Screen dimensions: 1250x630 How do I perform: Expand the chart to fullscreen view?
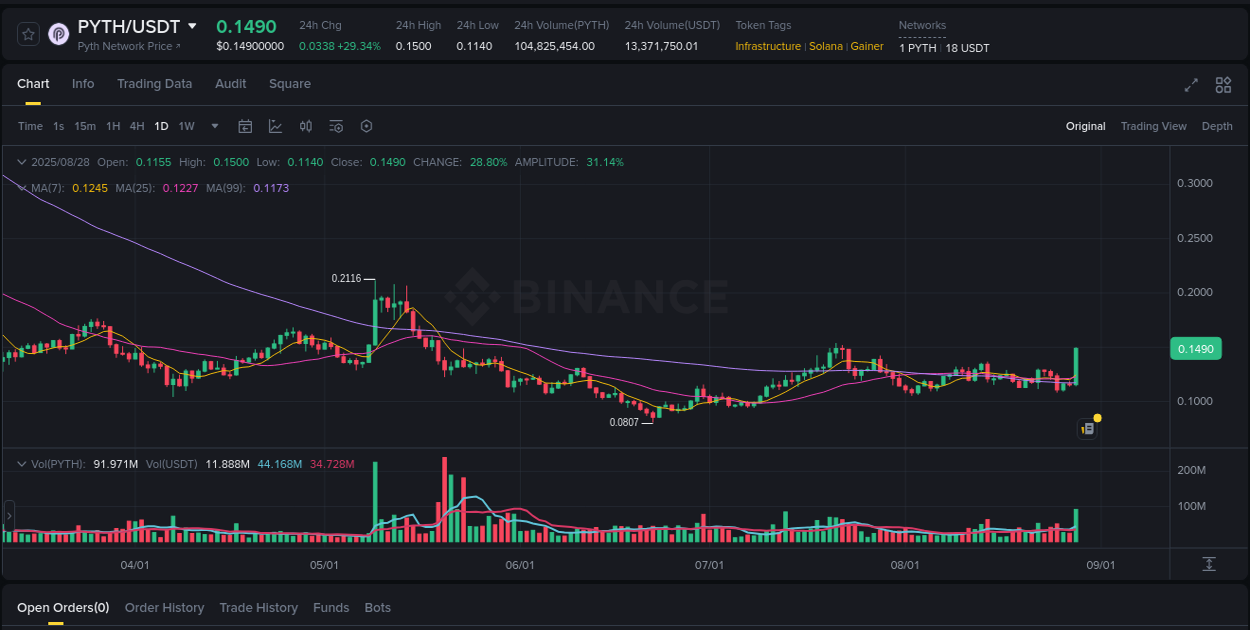point(1191,85)
